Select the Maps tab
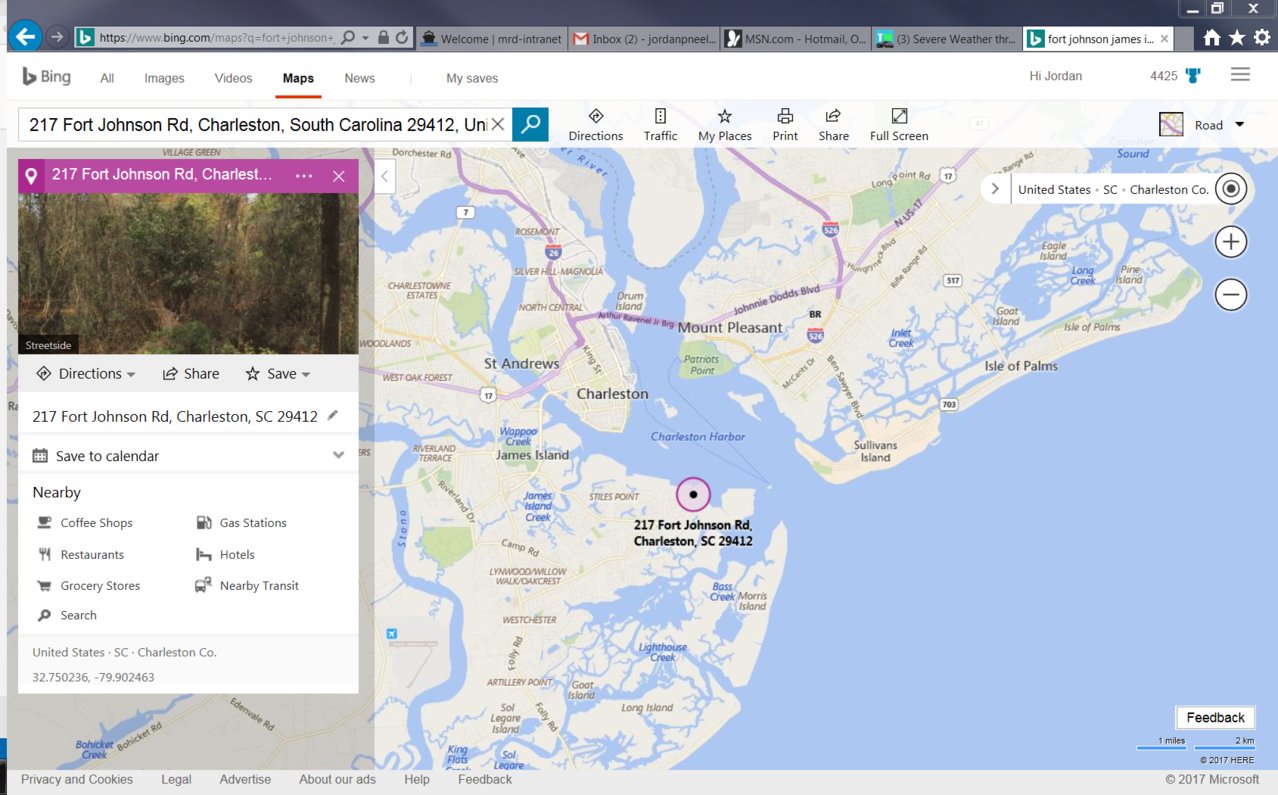The width and height of the screenshot is (1278, 795). 298,78
